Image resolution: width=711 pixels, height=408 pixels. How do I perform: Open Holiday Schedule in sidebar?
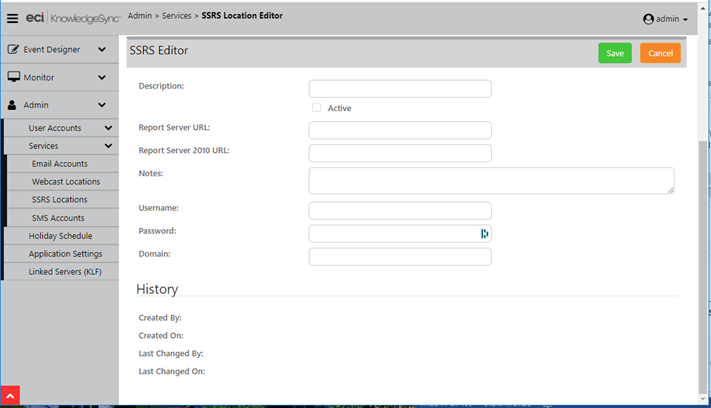pos(61,236)
